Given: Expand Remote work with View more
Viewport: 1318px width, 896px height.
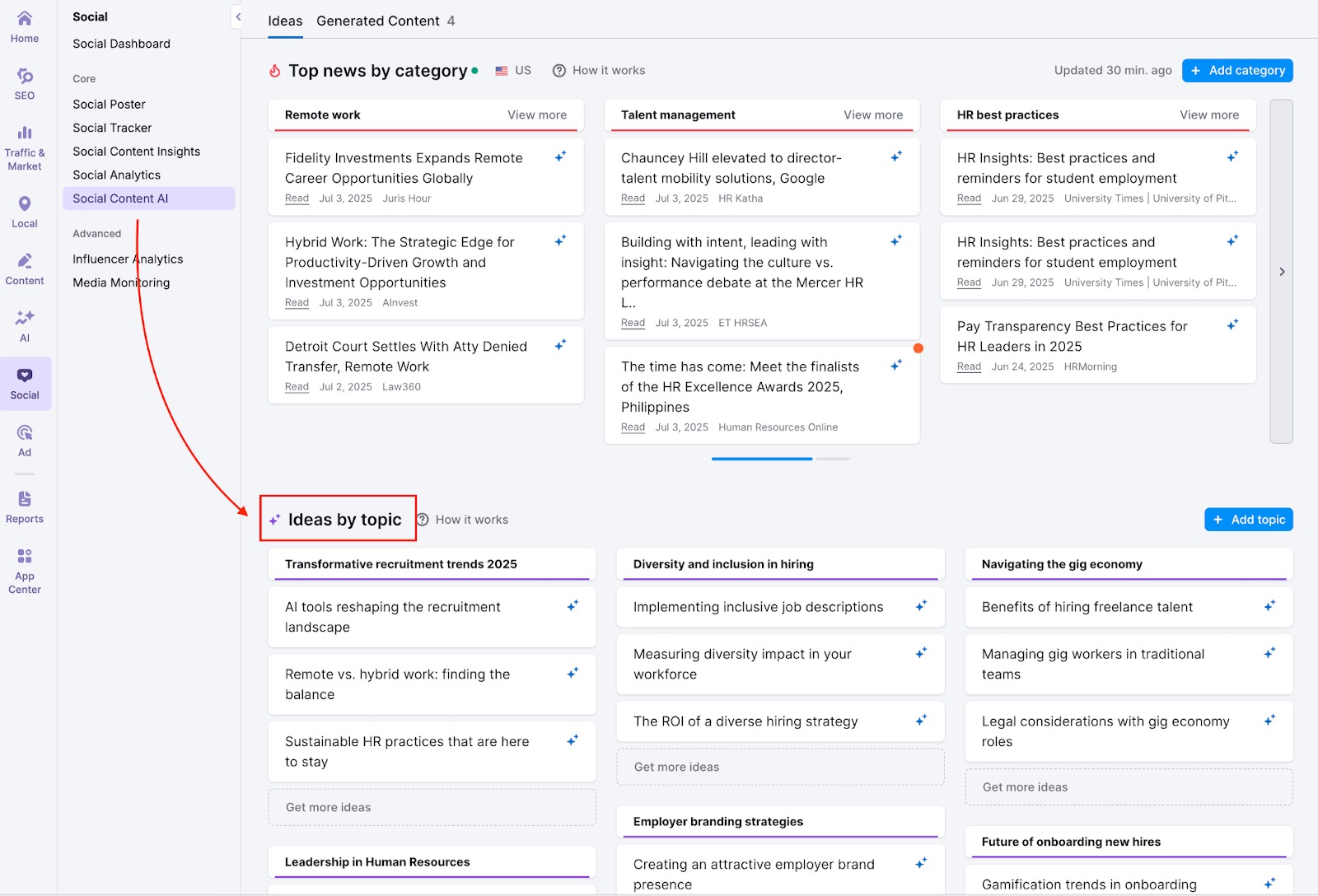Looking at the screenshot, I should pyautogui.click(x=536, y=115).
